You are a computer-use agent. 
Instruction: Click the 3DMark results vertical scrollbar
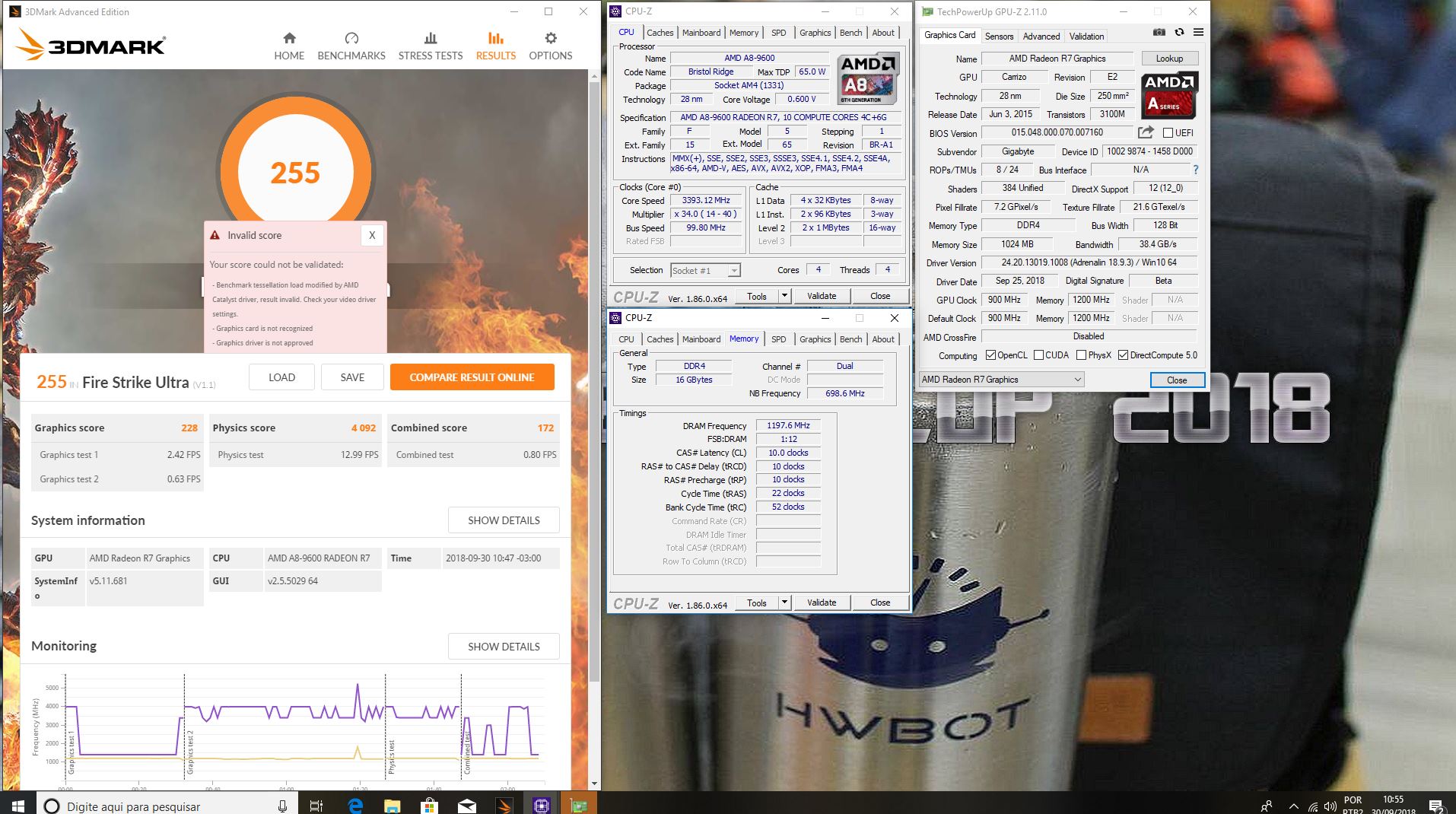coord(595,380)
